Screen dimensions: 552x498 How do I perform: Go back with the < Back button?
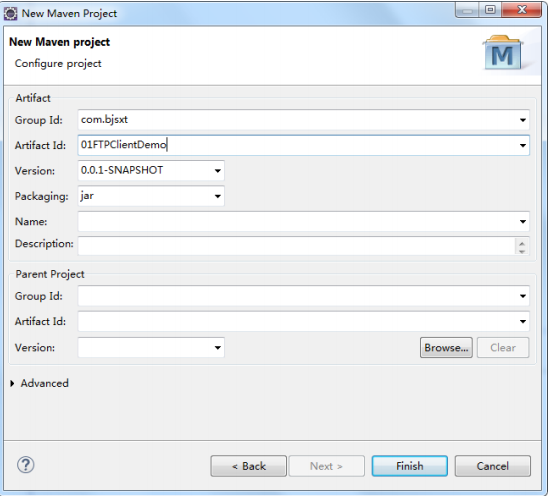click(249, 466)
